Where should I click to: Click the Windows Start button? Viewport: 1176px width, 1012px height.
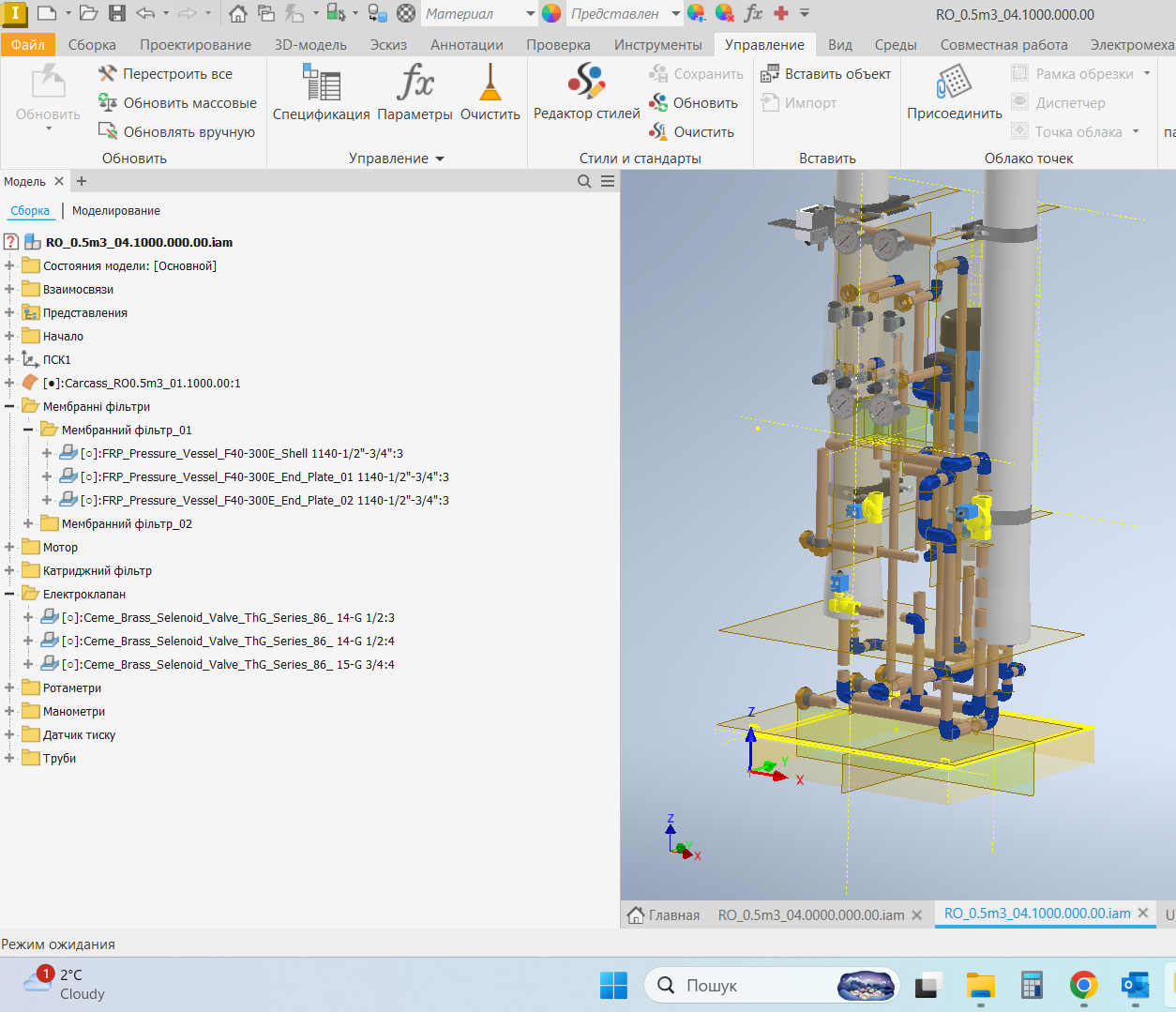click(x=614, y=986)
